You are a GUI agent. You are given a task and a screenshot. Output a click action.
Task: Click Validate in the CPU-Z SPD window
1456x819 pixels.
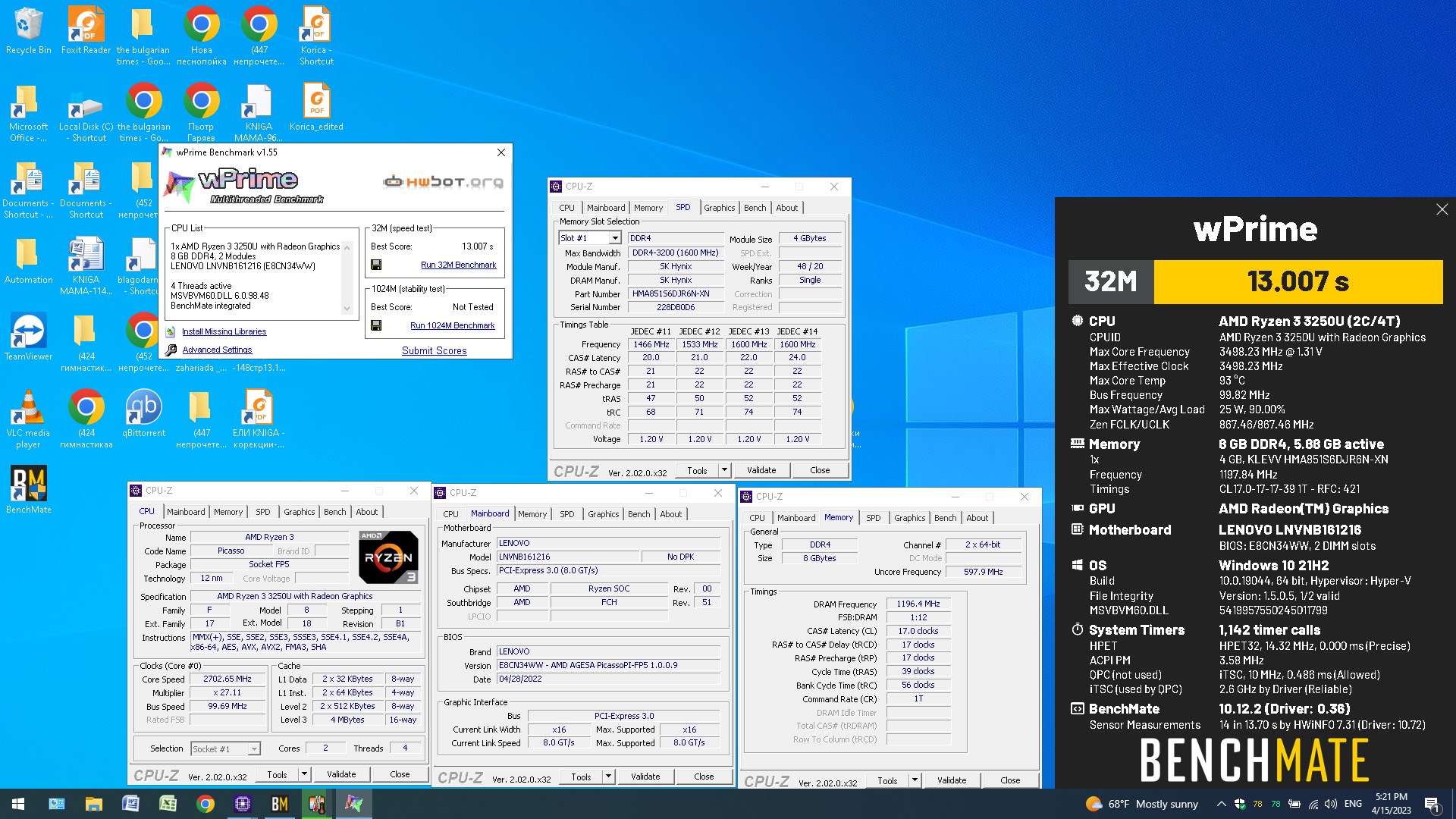point(761,470)
